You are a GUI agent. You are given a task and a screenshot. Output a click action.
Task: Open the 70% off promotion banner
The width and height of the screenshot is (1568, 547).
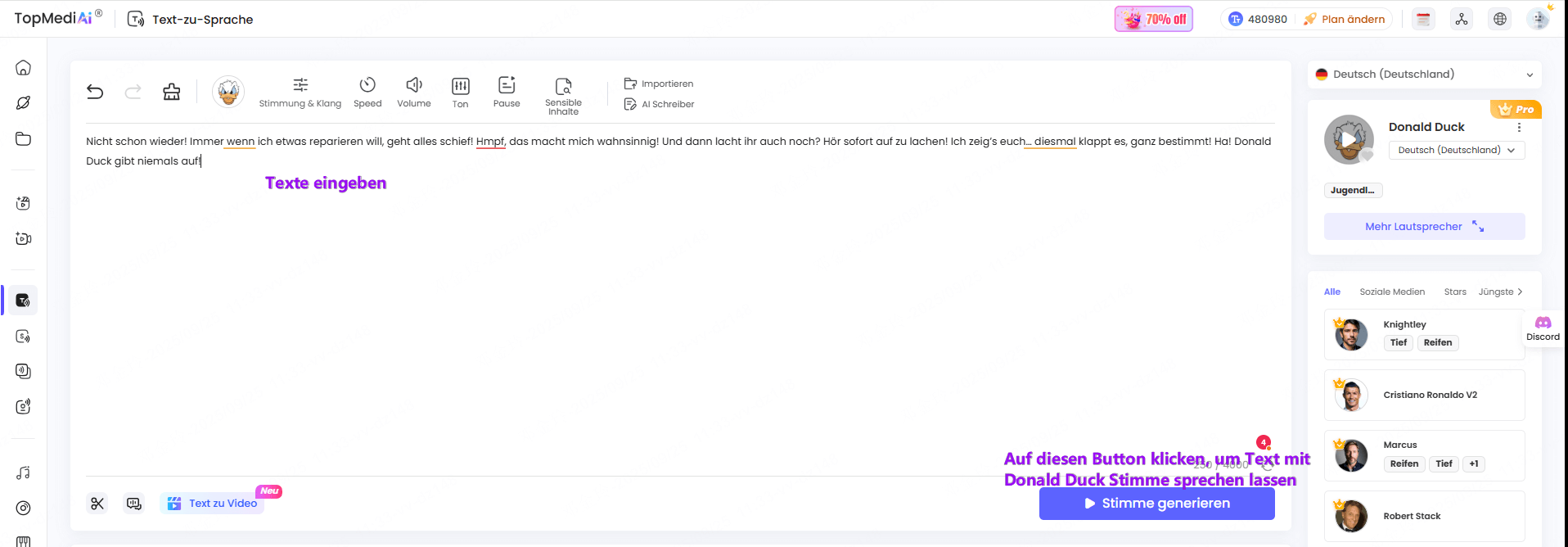click(x=1154, y=19)
